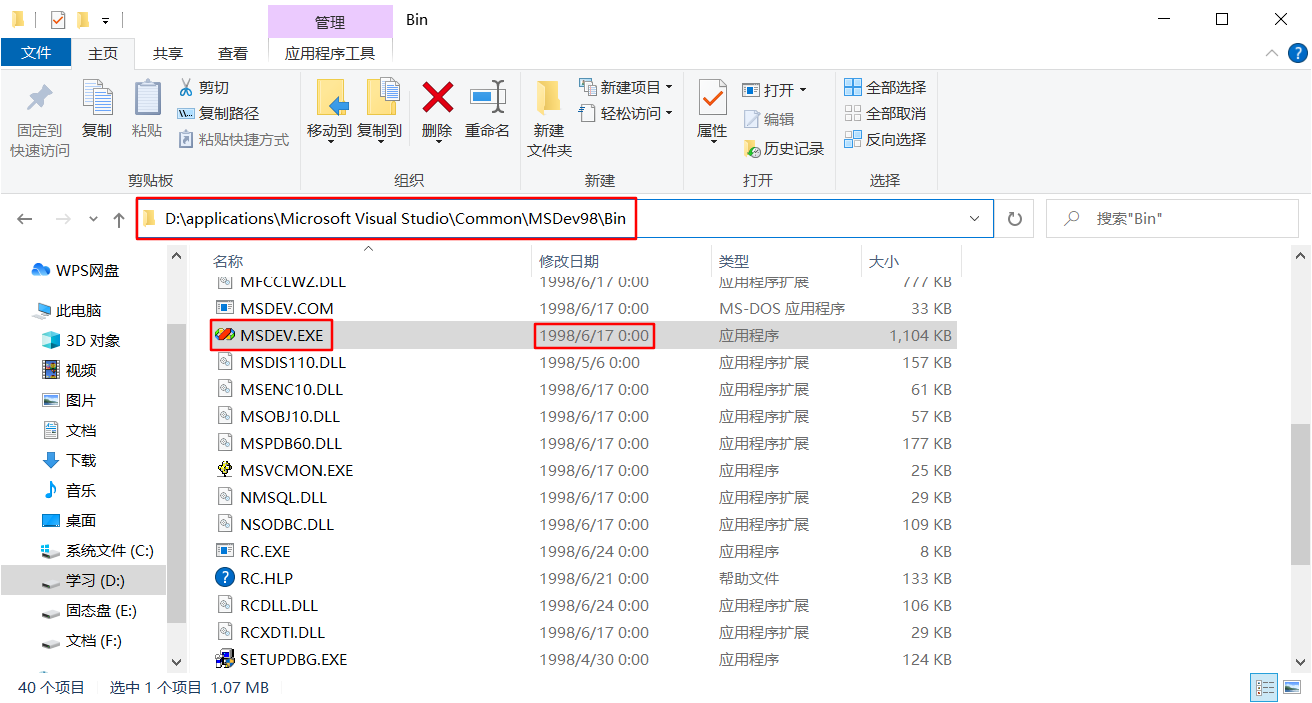Open the recent locations dropdown arrow

pos(93,219)
